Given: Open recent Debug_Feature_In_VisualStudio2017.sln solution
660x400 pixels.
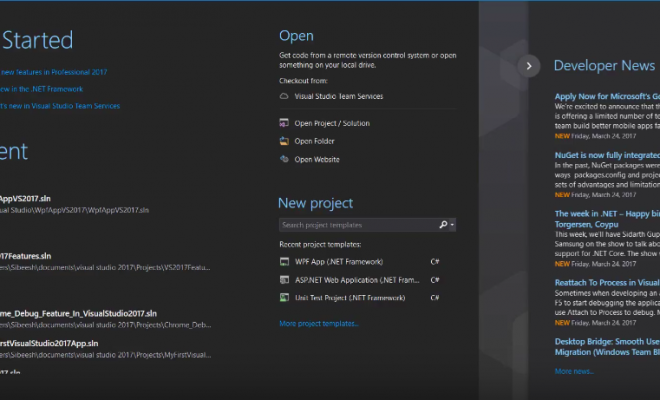Looking at the screenshot, I should 78,313.
